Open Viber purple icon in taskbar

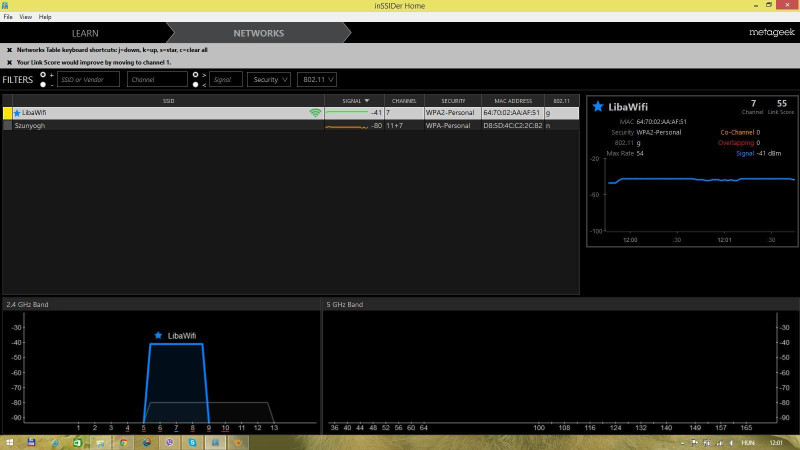coord(169,442)
